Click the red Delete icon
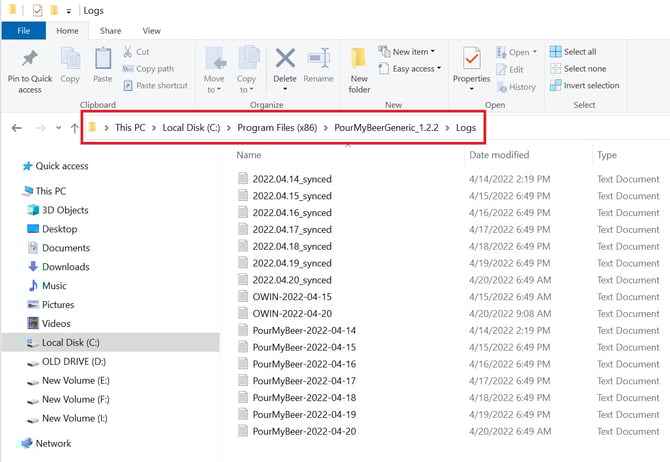Image resolution: width=670 pixels, height=462 pixels. 285,61
